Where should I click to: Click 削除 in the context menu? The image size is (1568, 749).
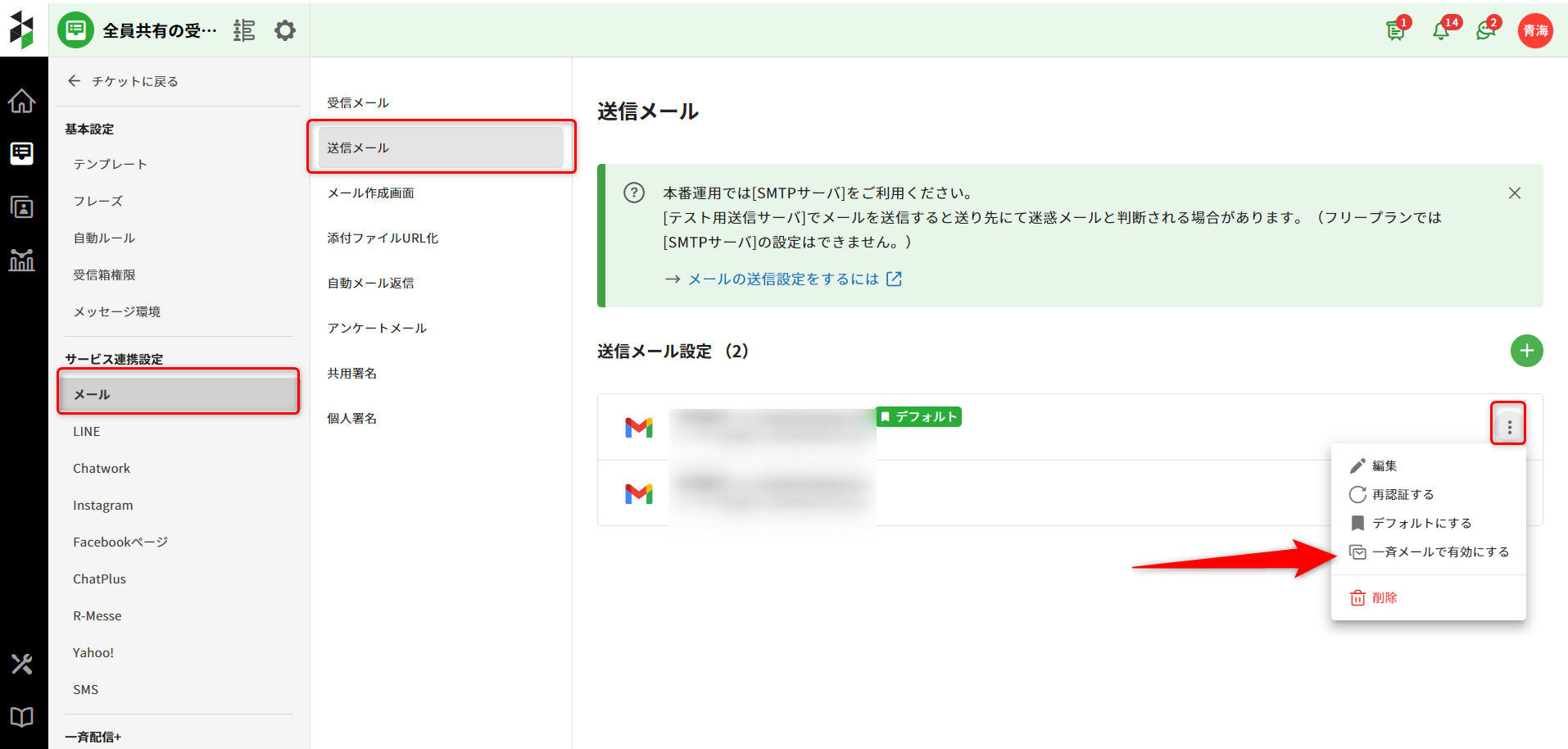pyautogui.click(x=1384, y=598)
